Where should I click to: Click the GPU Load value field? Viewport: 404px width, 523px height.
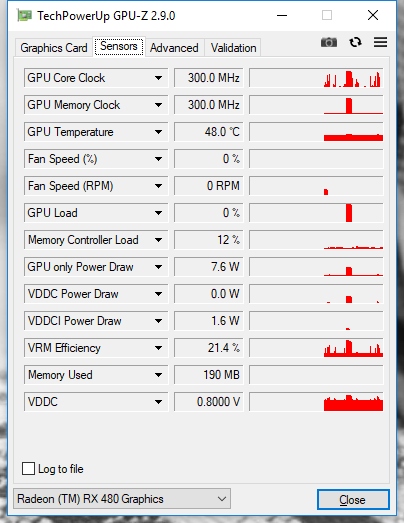point(209,213)
